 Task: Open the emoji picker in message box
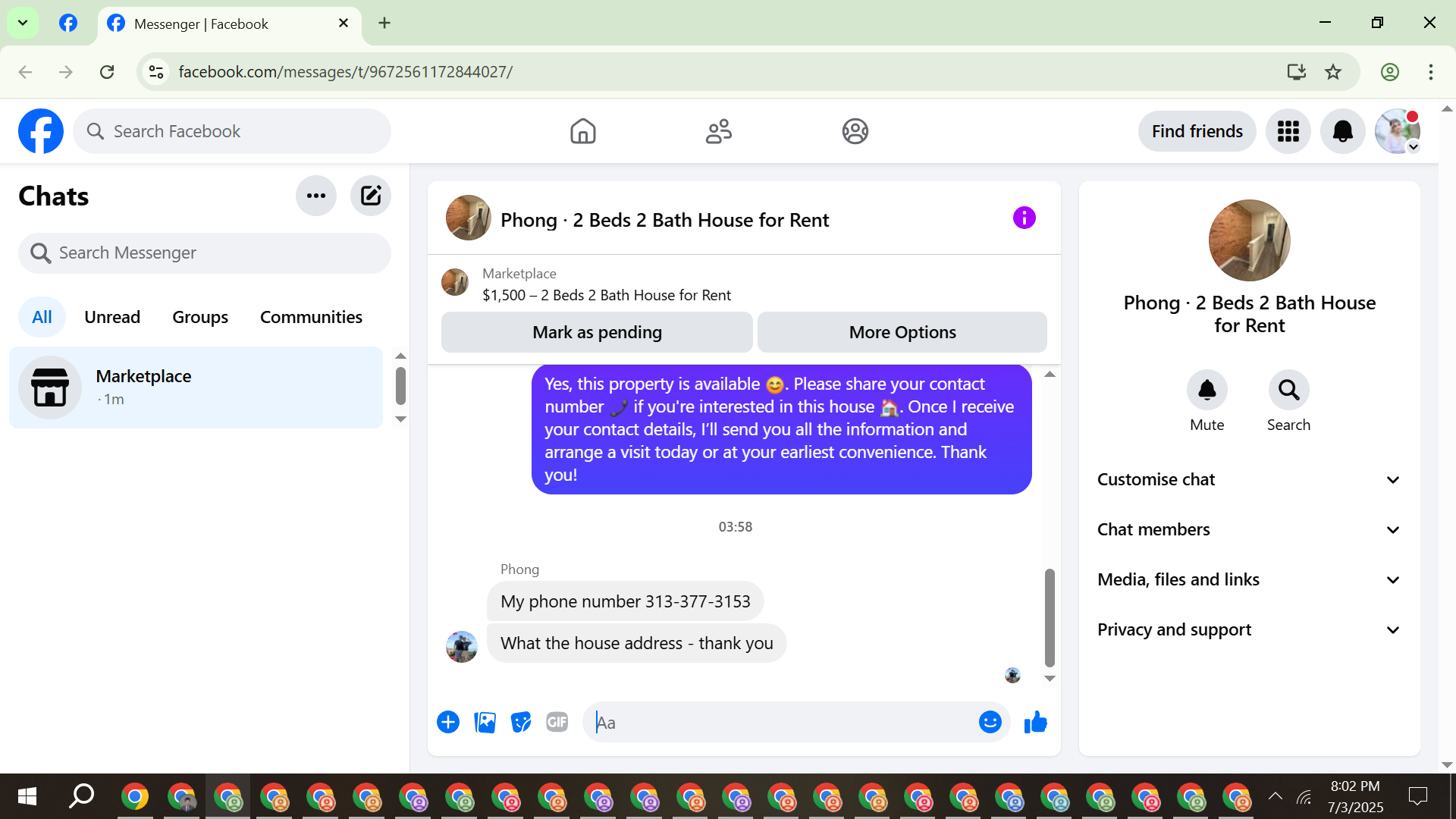tap(990, 722)
